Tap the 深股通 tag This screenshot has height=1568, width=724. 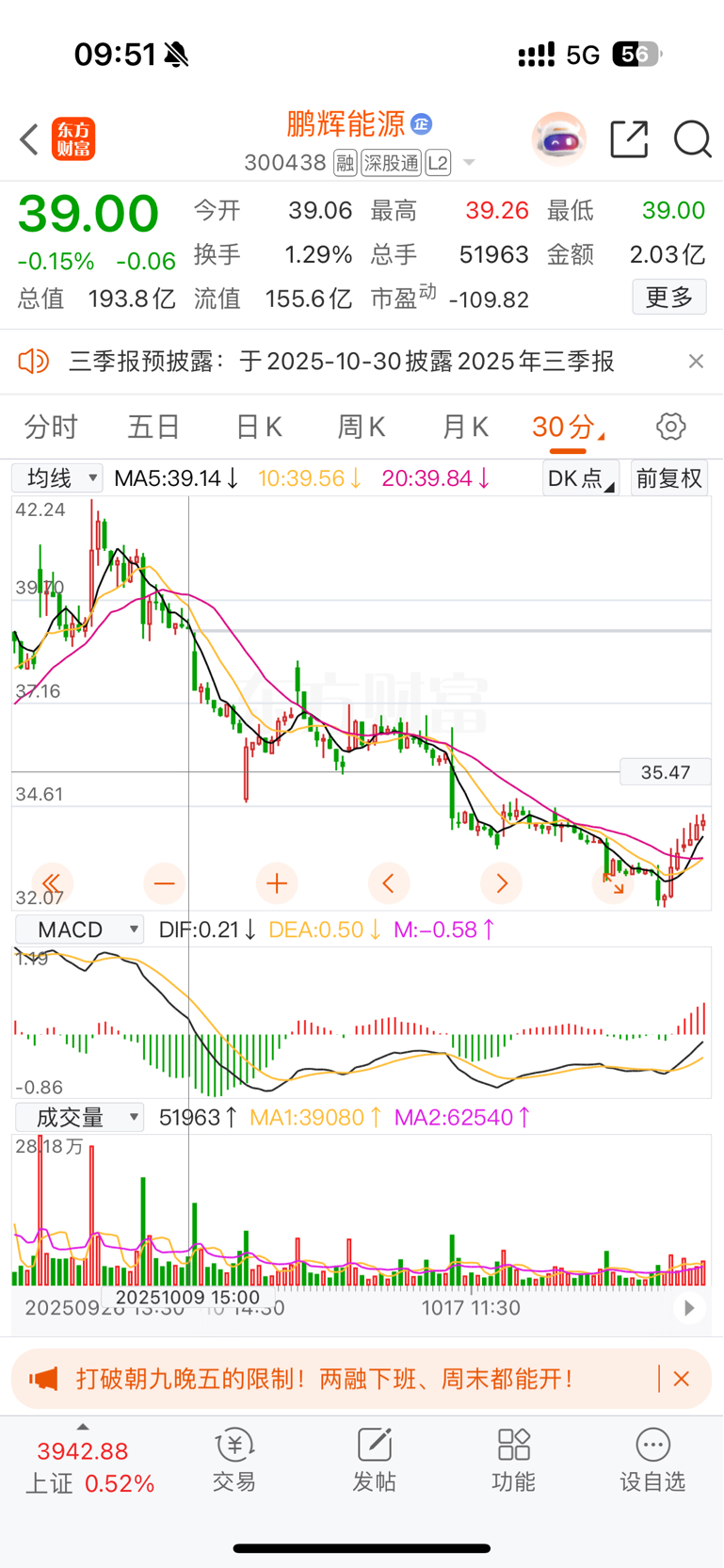(x=392, y=163)
